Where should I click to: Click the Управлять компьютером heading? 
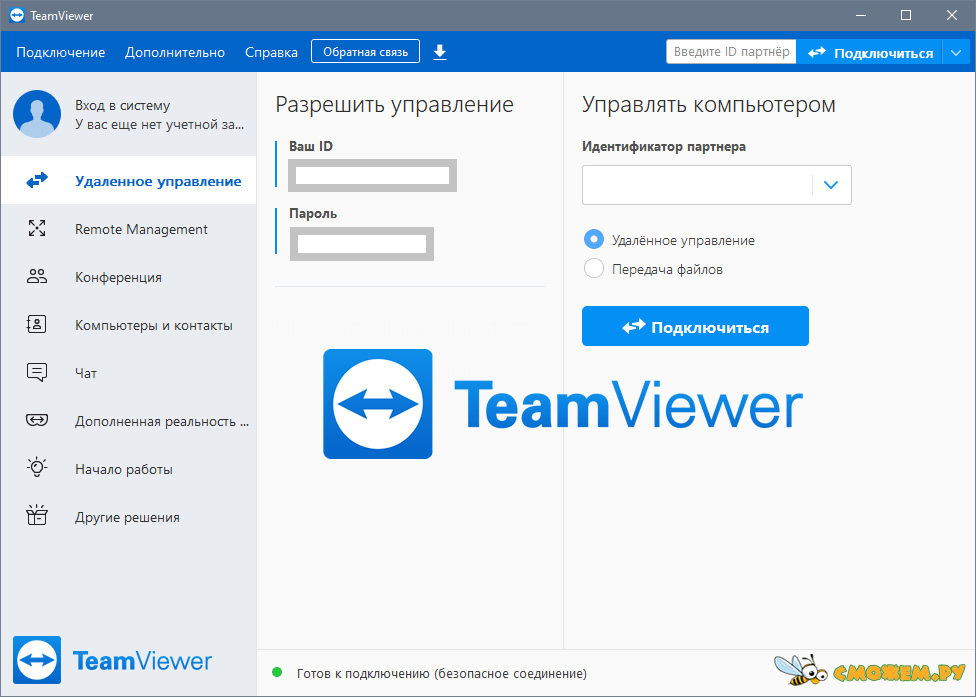708,105
